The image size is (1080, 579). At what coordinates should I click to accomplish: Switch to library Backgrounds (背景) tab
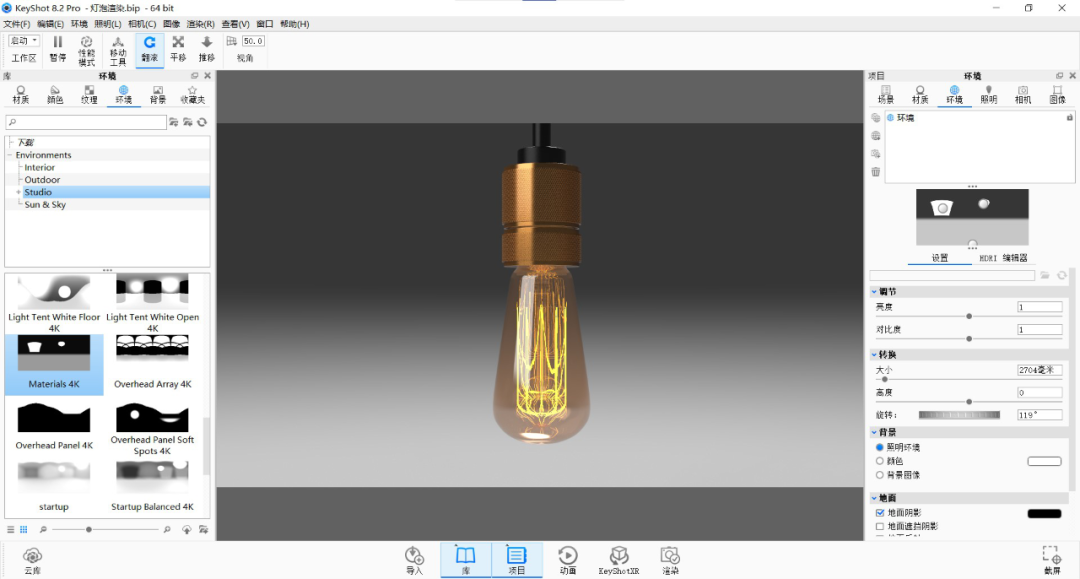[x=158, y=95]
